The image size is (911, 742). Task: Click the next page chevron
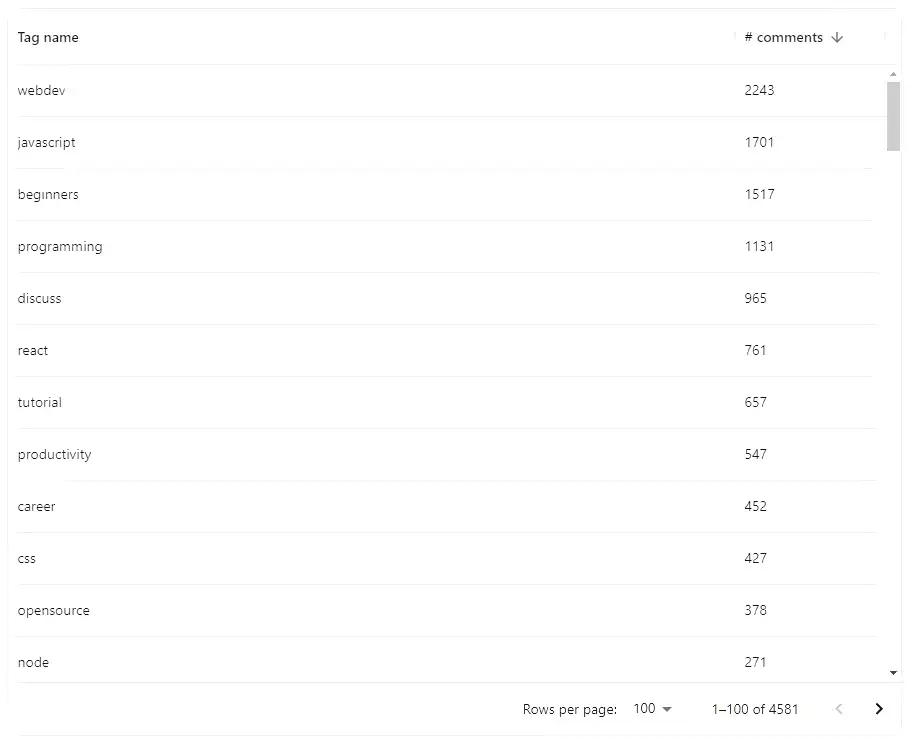click(879, 709)
